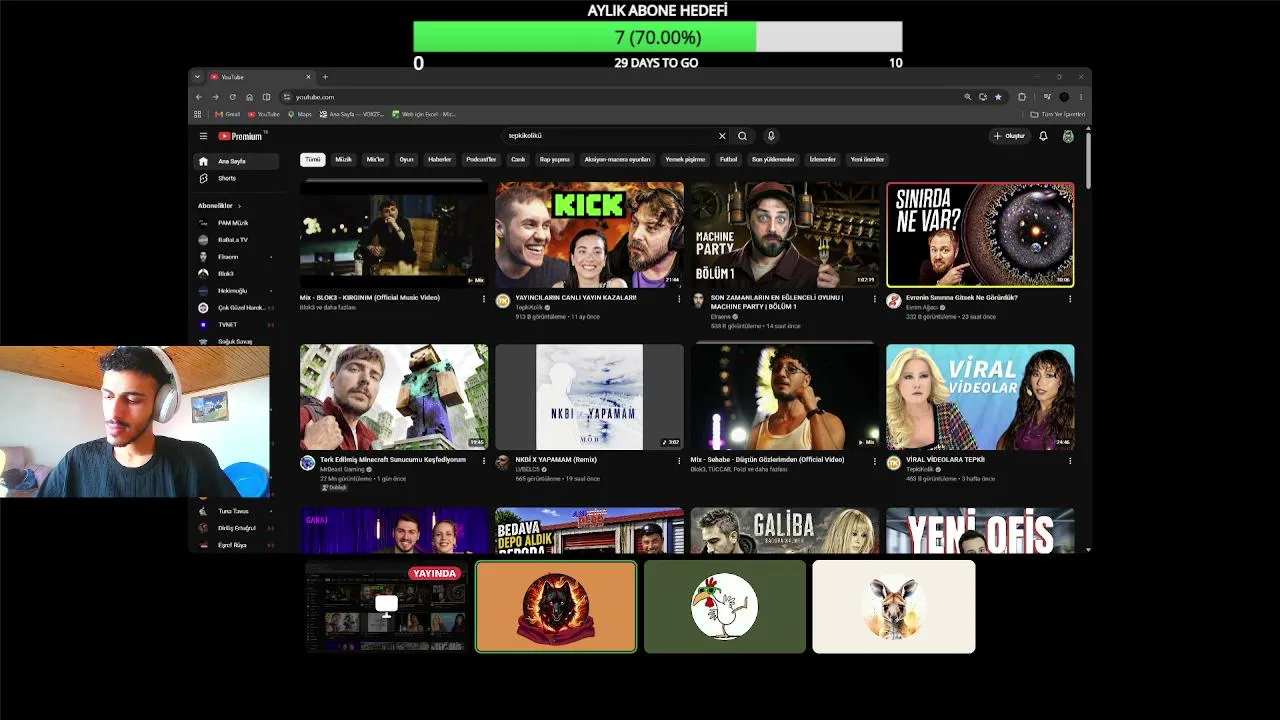
Task: Select the Haberler filter chip
Action: coord(440,159)
